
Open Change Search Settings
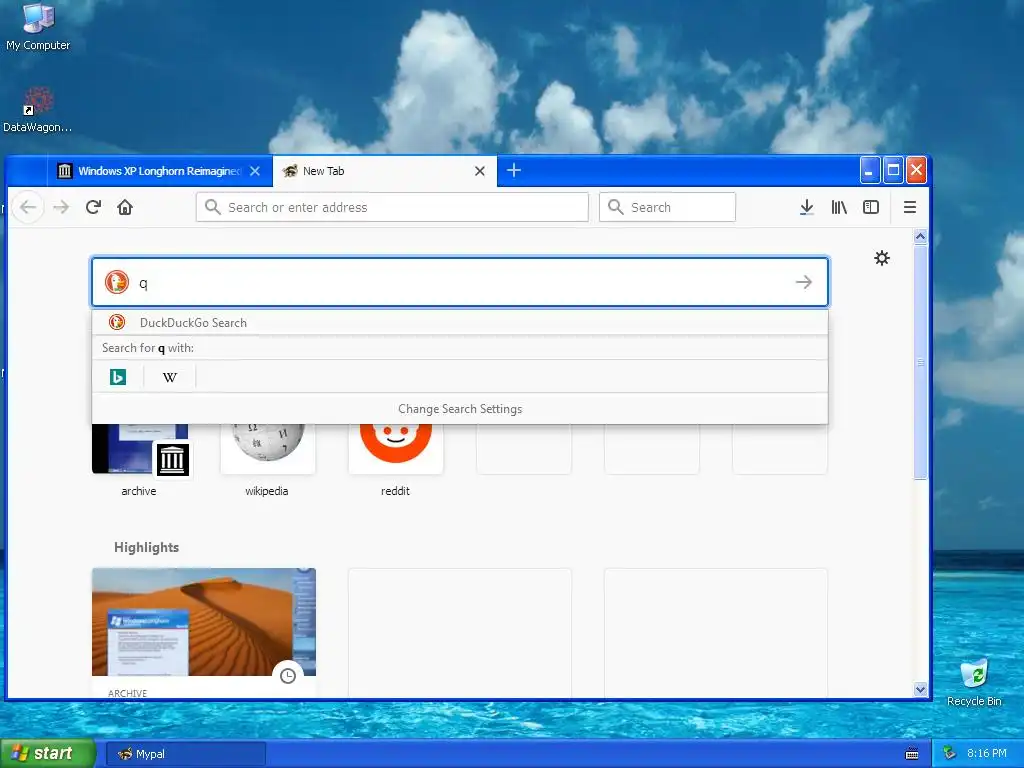point(460,409)
